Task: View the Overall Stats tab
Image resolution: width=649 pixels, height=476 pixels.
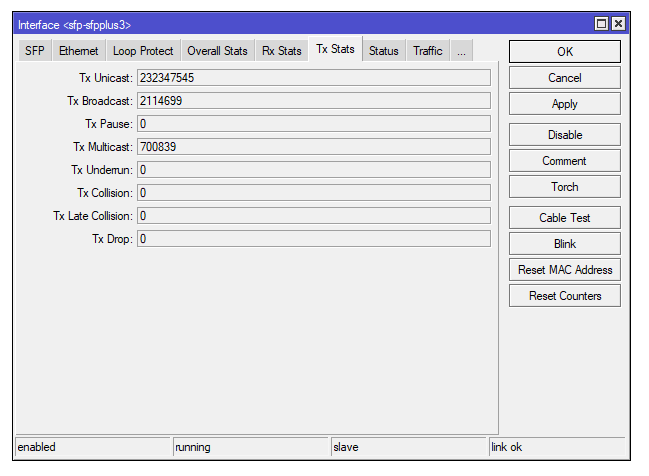Action: click(x=217, y=51)
